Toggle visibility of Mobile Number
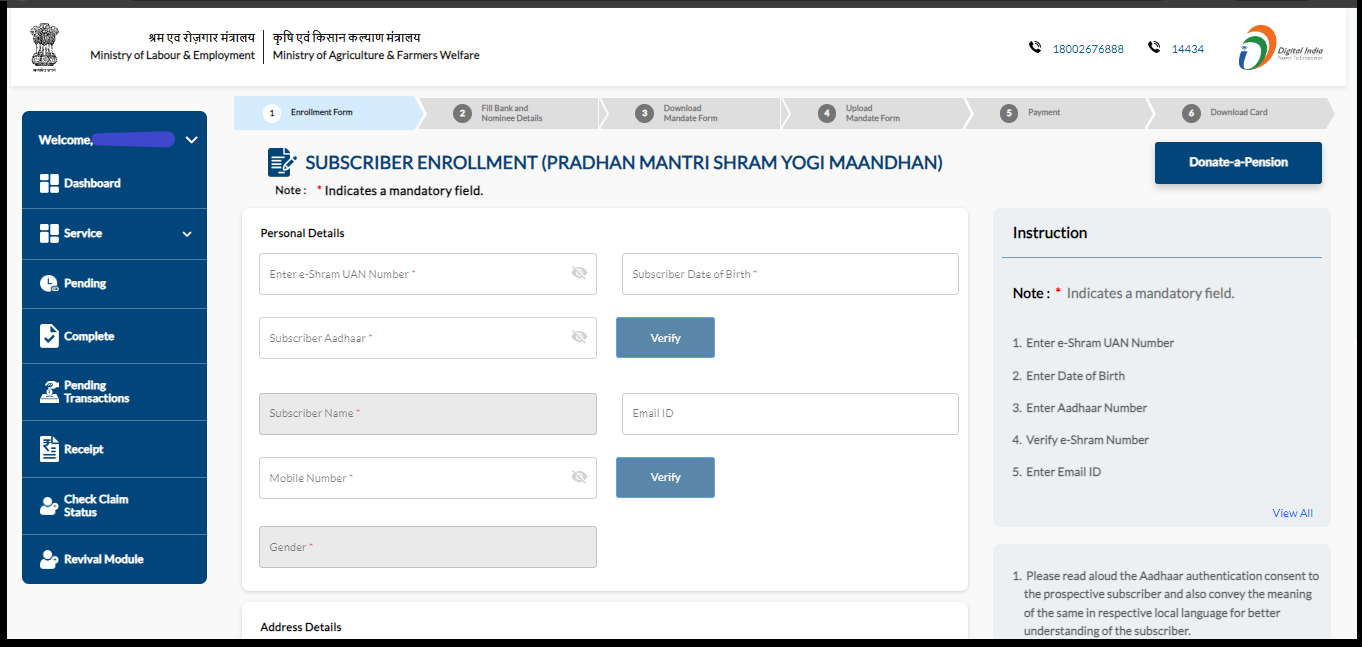Image resolution: width=1362 pixels, height=647 pixels. coord(579,477)
